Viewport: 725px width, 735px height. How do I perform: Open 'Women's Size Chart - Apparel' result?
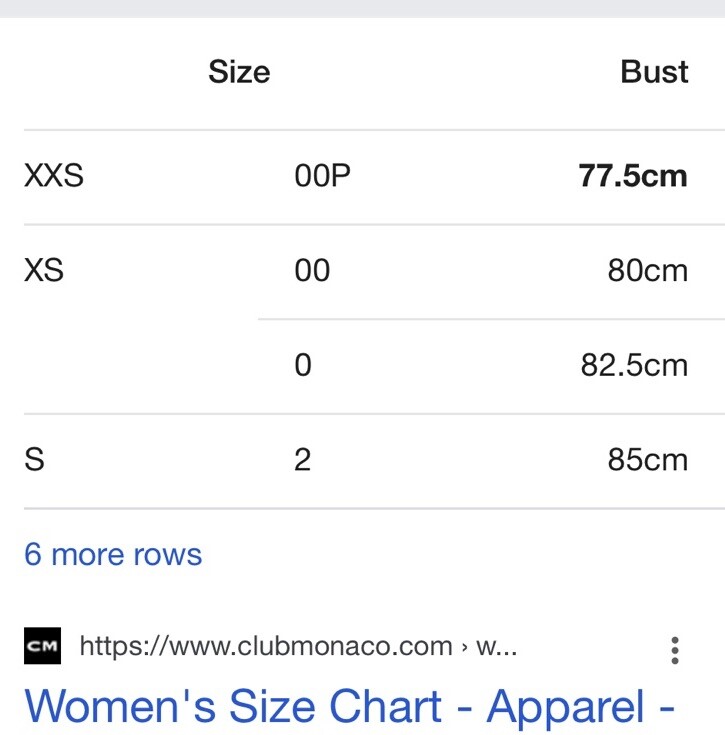pyautogui.click(x=349, y=706)
